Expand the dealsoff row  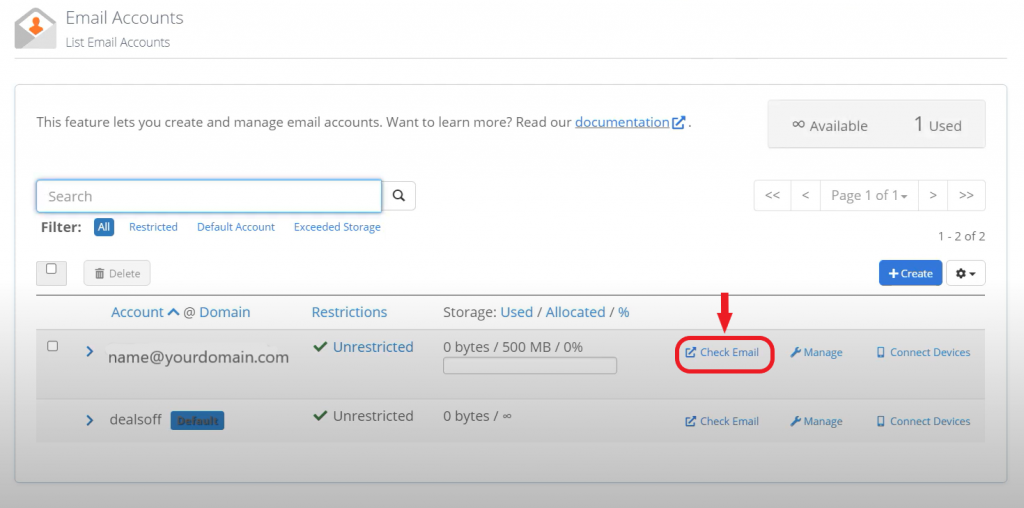[90, 421]
